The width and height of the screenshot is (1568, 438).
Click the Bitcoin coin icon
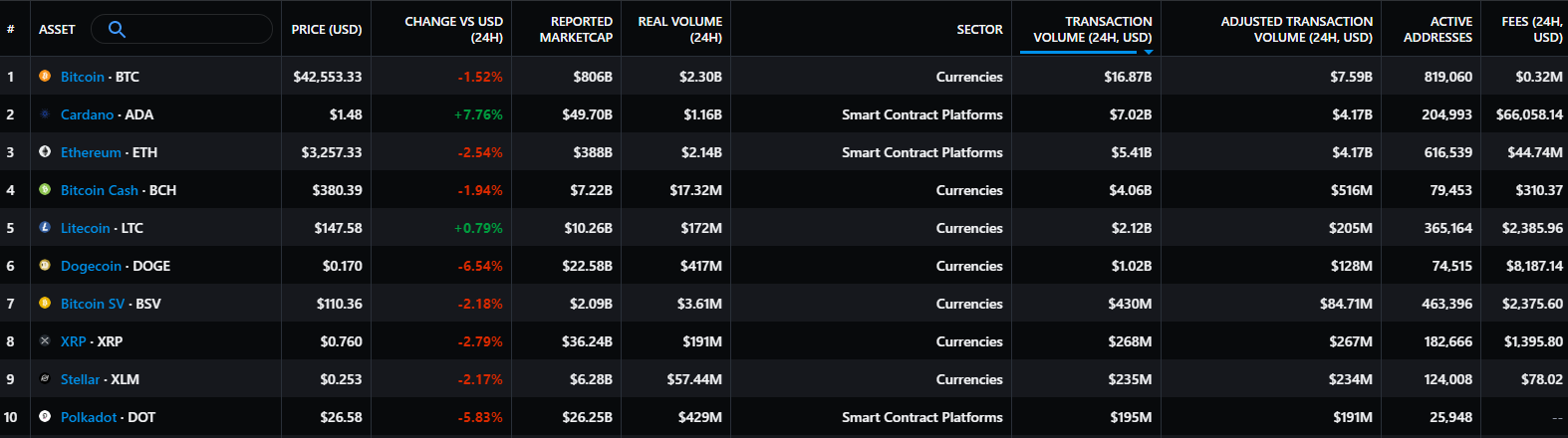click(x=45, y=77)
